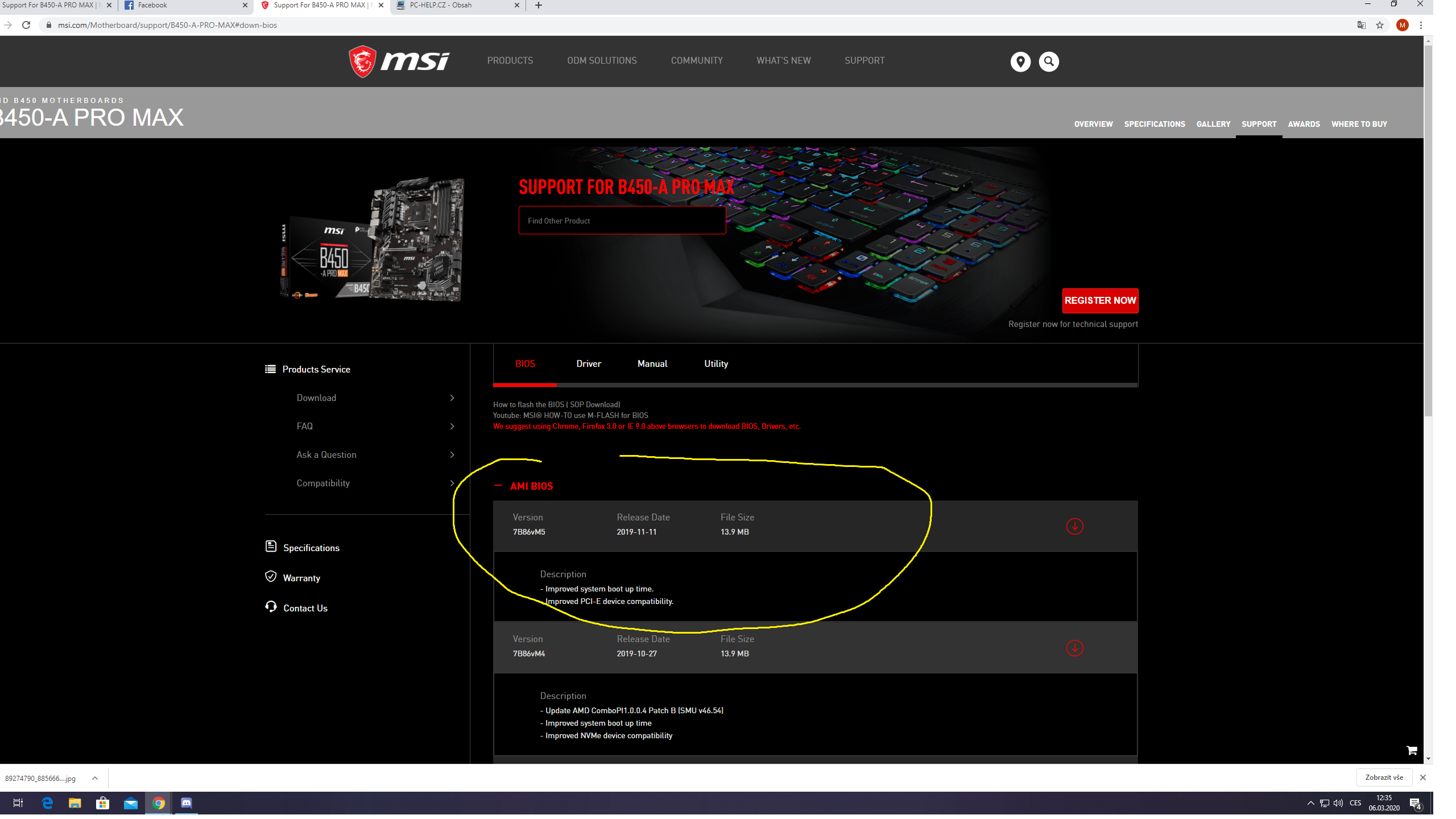
Task: Download BIOS version 7B86vM4
Action: click(1074, 648)
